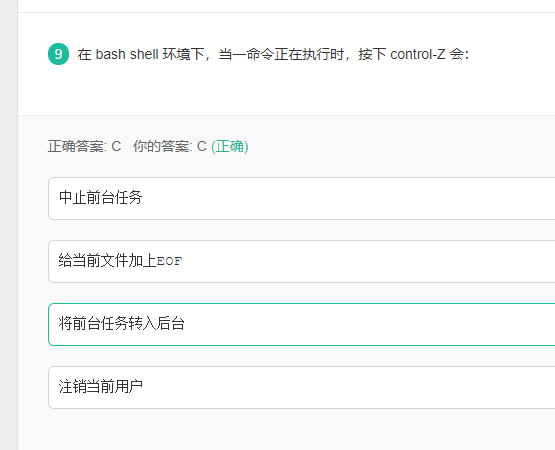
Task: Click the 正确答案 label text
Action: (77, 147)
